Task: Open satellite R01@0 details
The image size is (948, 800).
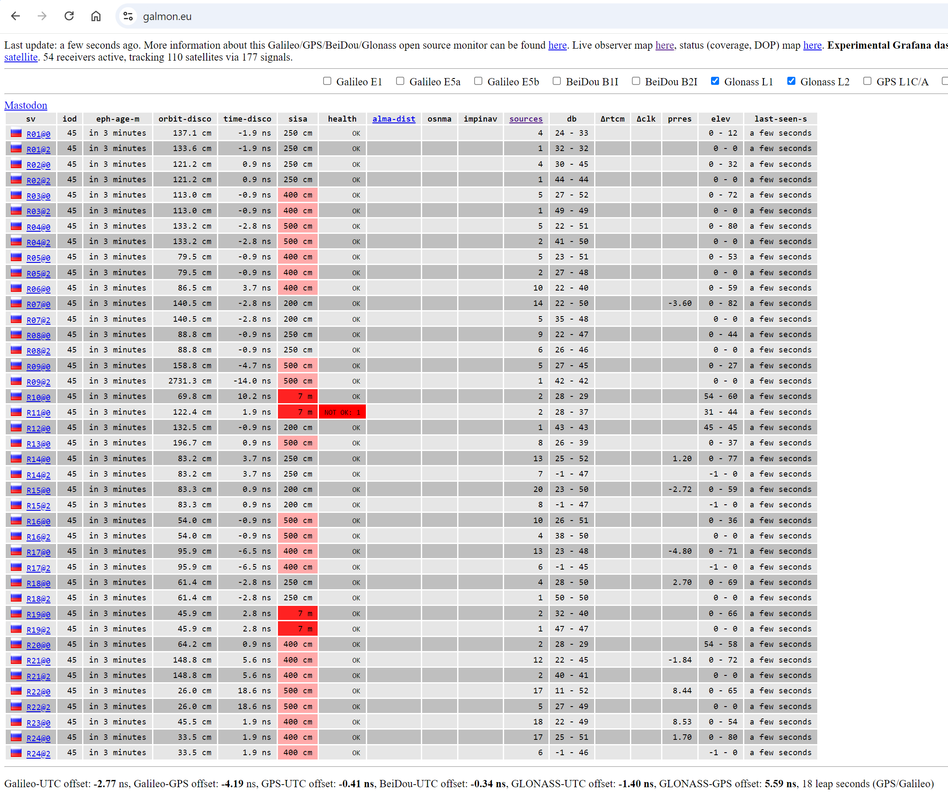Action: click(39, 134)
